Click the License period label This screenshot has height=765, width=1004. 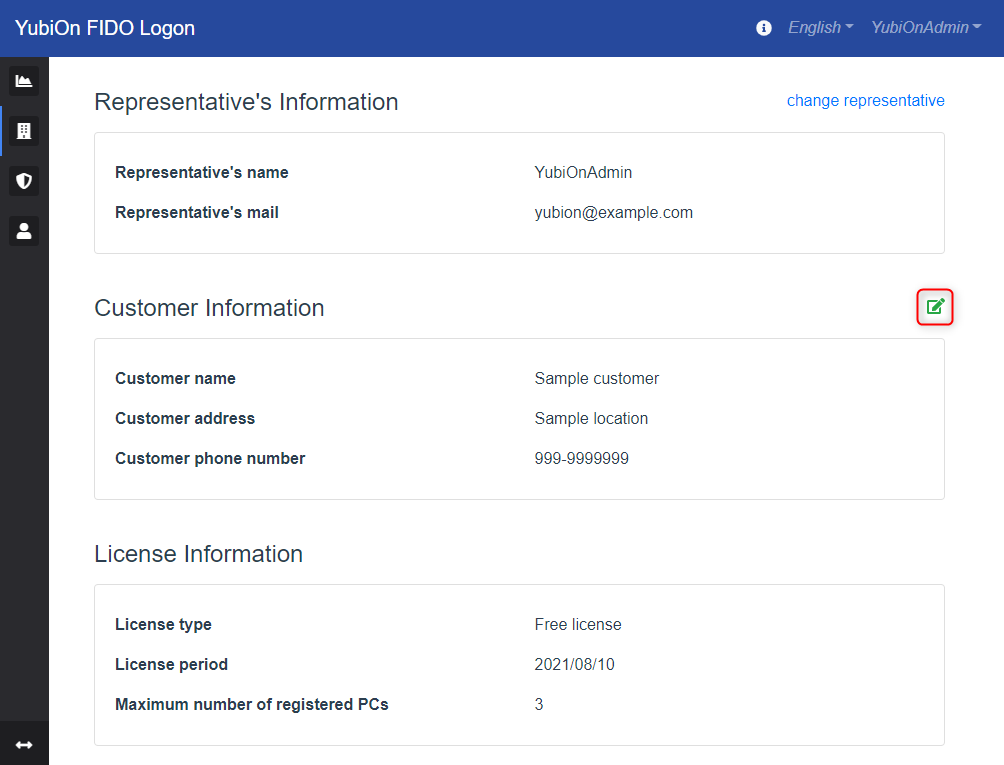[x=172, y=664]
